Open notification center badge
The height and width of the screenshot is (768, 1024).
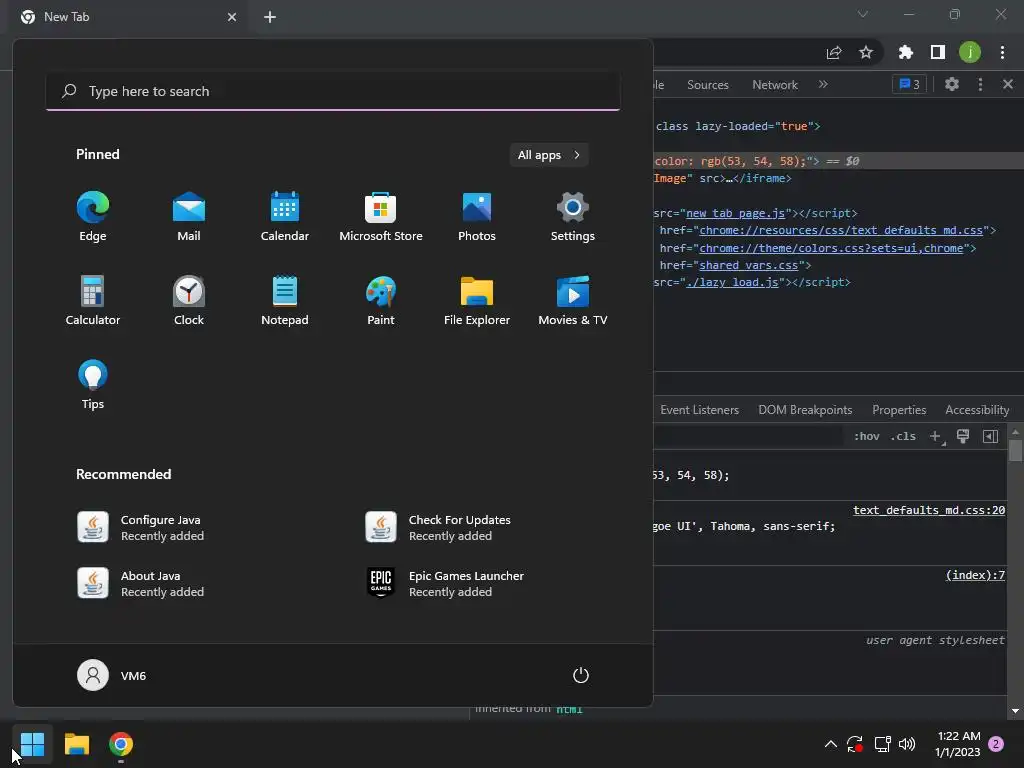coord(996,744)
